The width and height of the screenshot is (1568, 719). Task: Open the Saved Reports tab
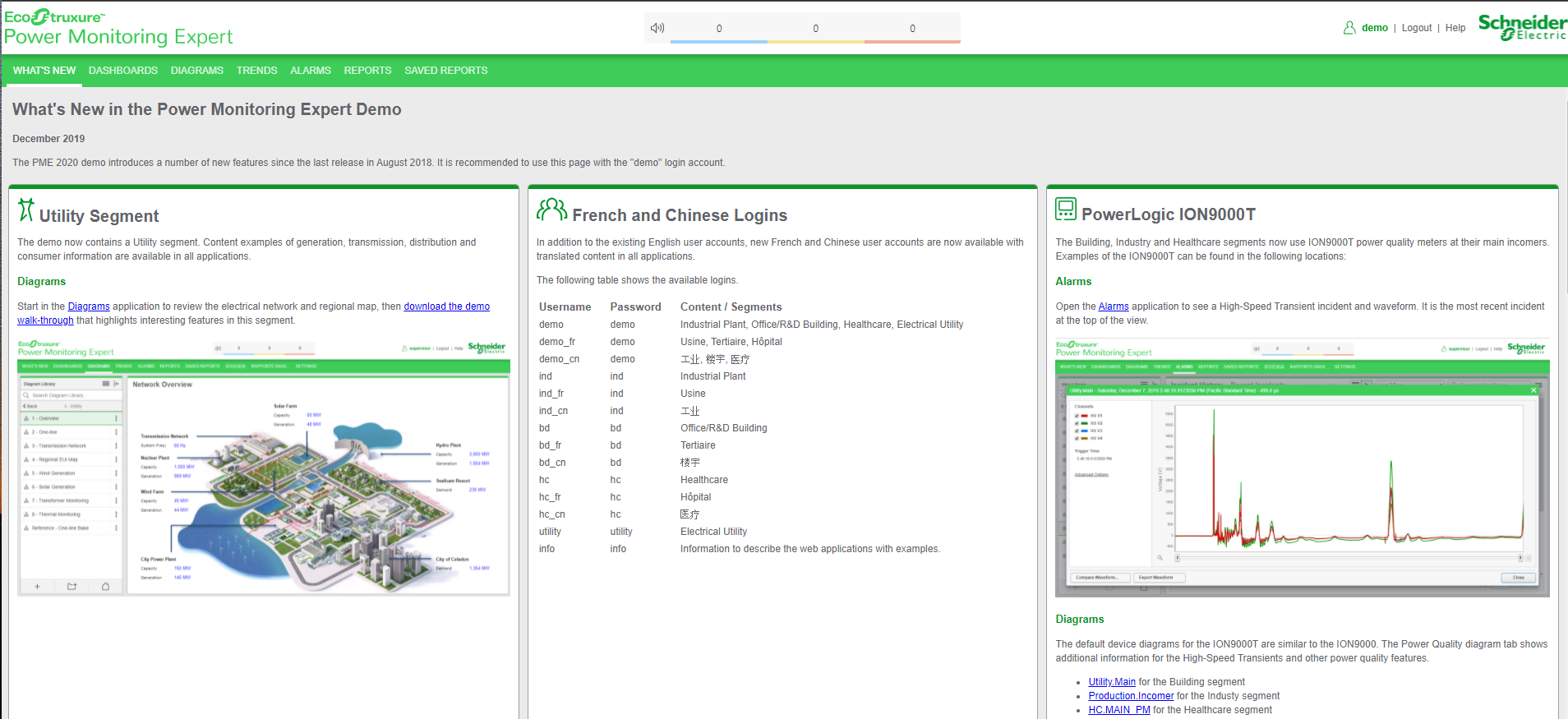click(x=446, y=71)
